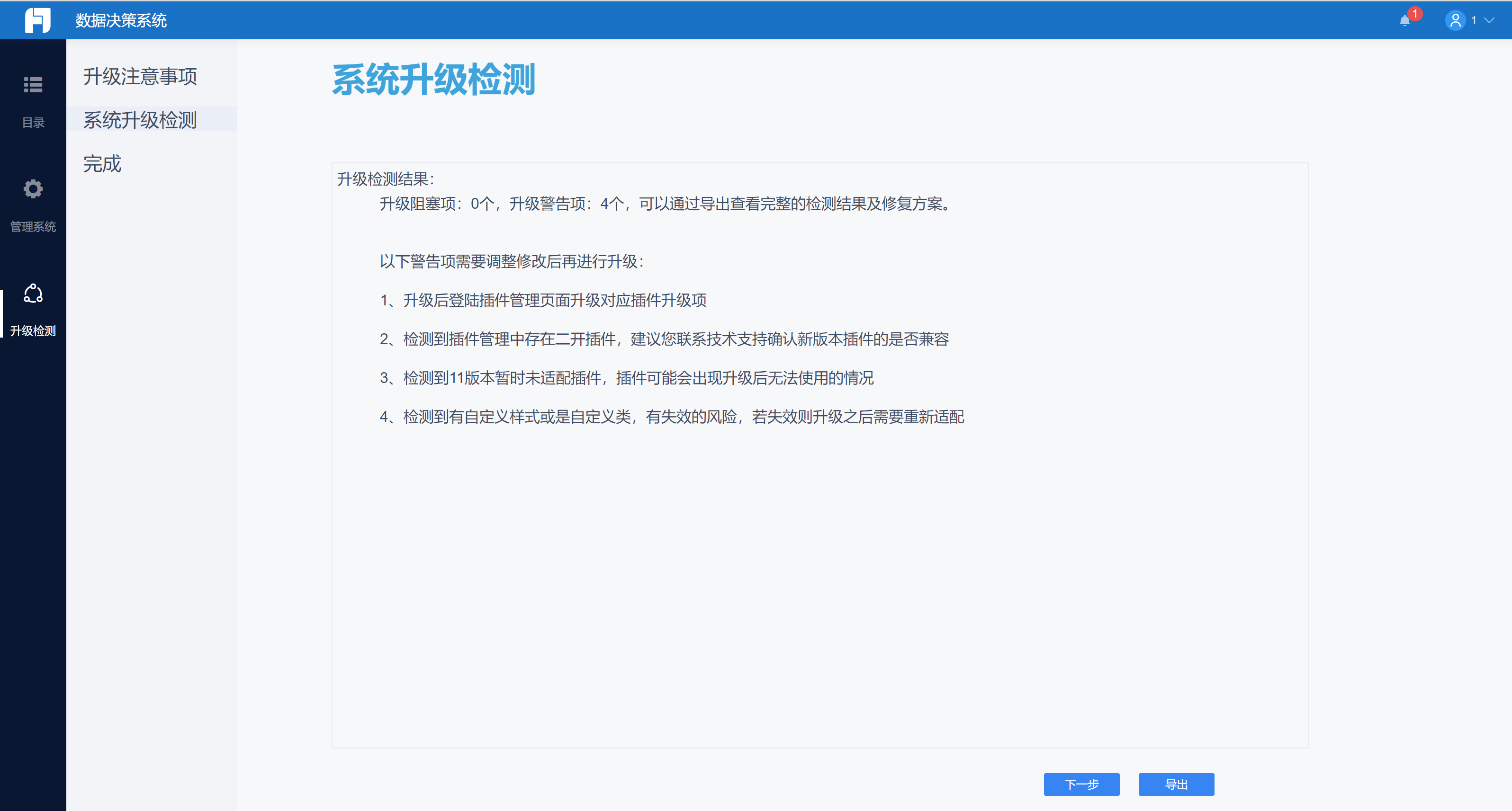Expand the user account dropdown arrow

click(1489, 20)
